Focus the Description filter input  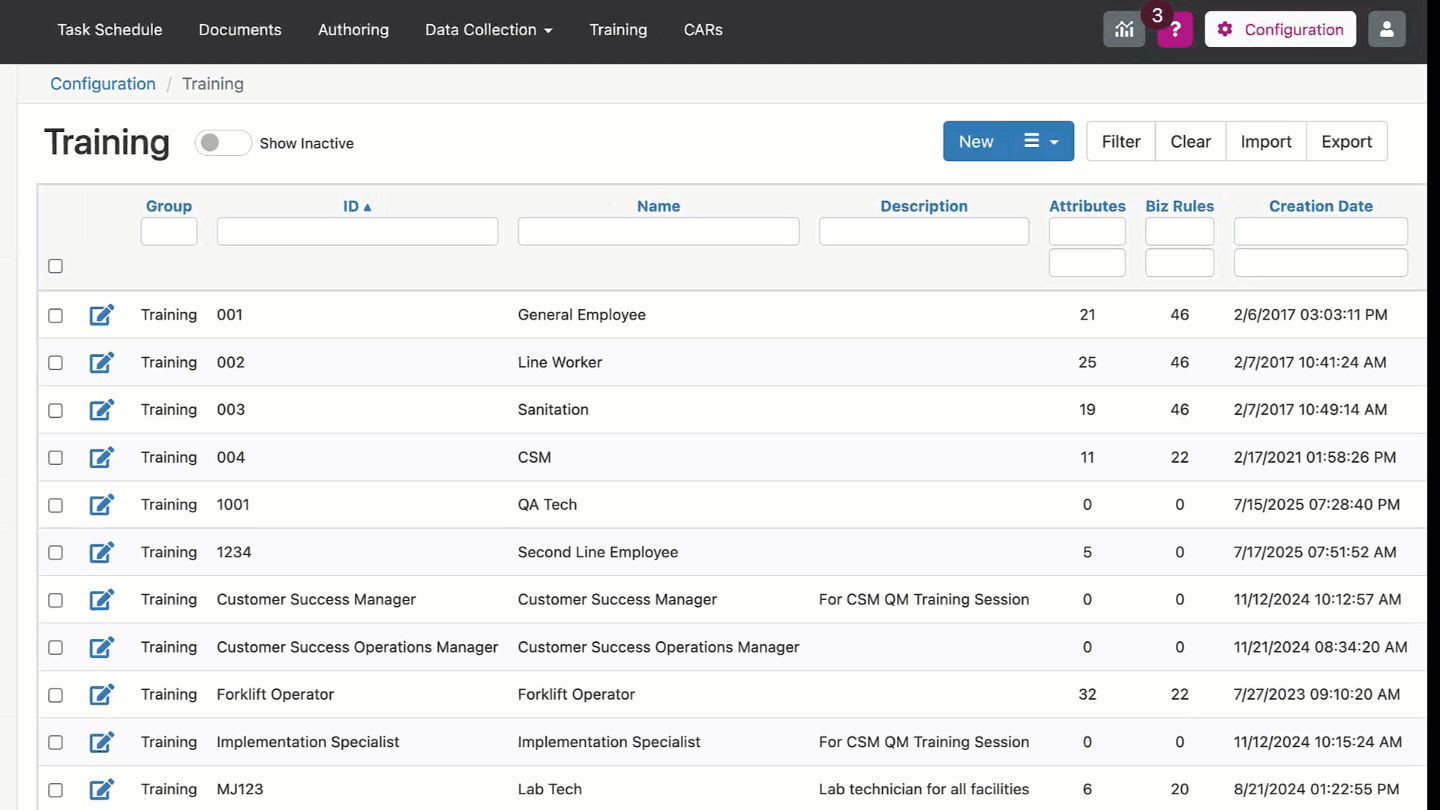(x=924, y=231)
